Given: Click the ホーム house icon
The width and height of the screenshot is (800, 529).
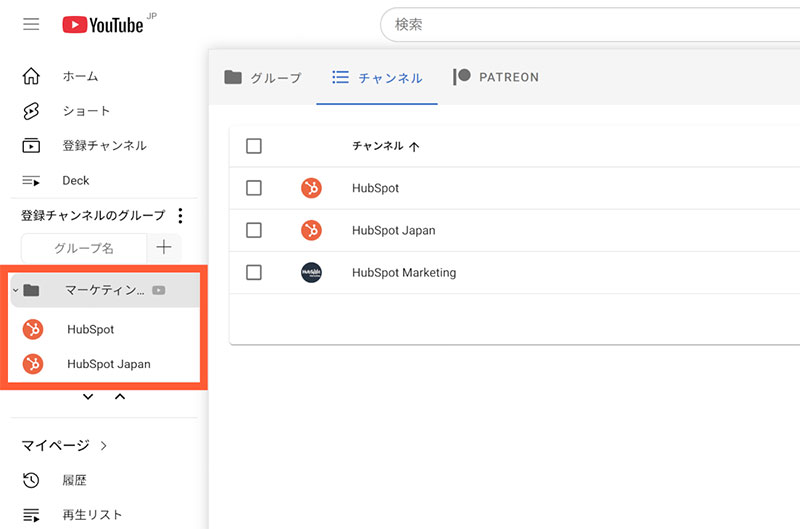Looking at the screenshot, I should [x=31, y=76].
